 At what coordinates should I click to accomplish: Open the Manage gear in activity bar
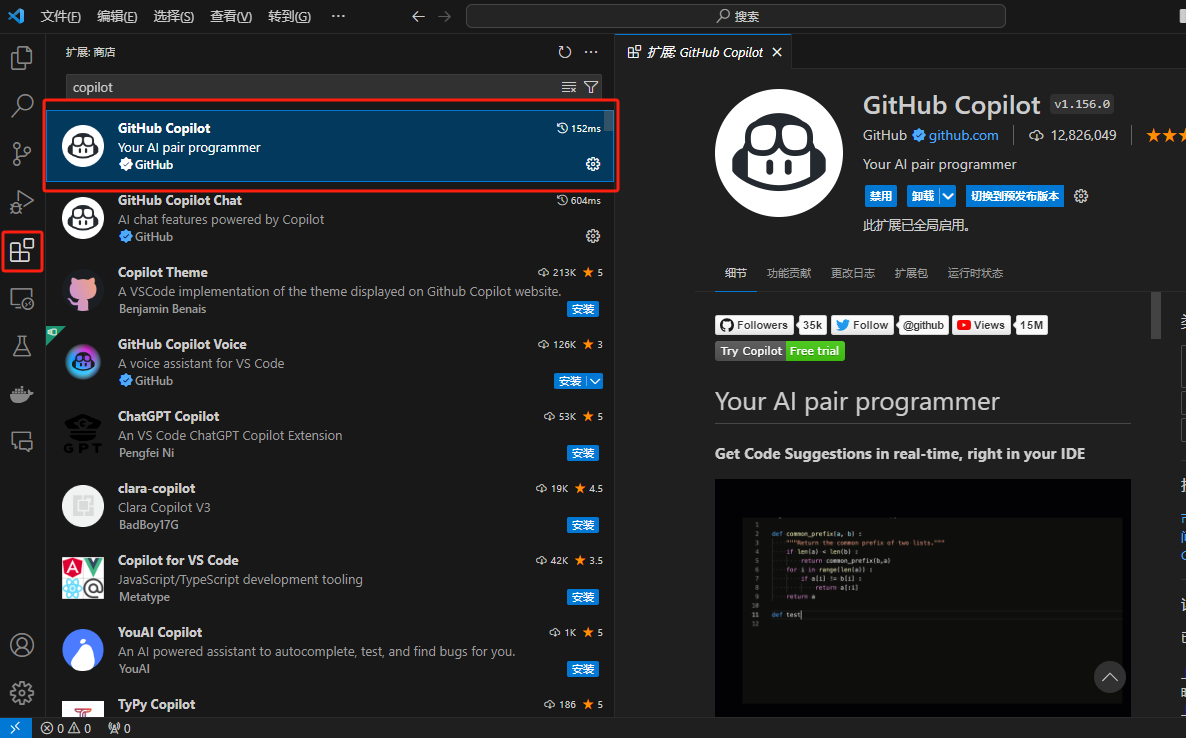22,693
